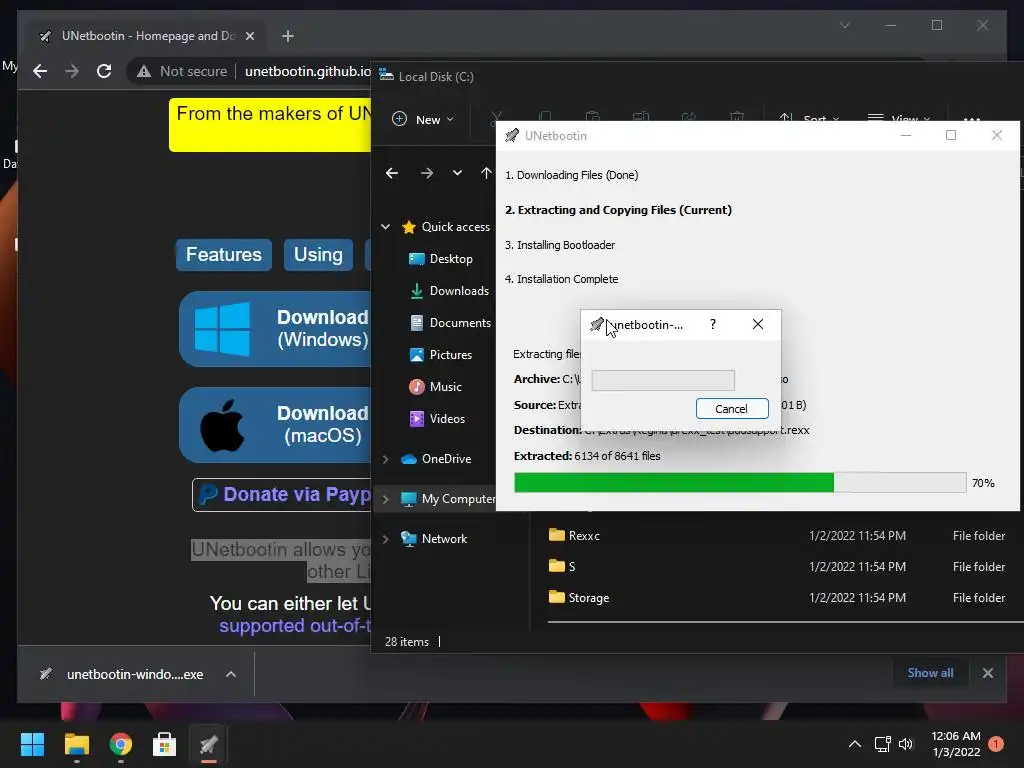Image resolution: width=1024 pixels, height=768 pixels.
Task: Select the Storage folder row
Action: click(x=777, y=598)
